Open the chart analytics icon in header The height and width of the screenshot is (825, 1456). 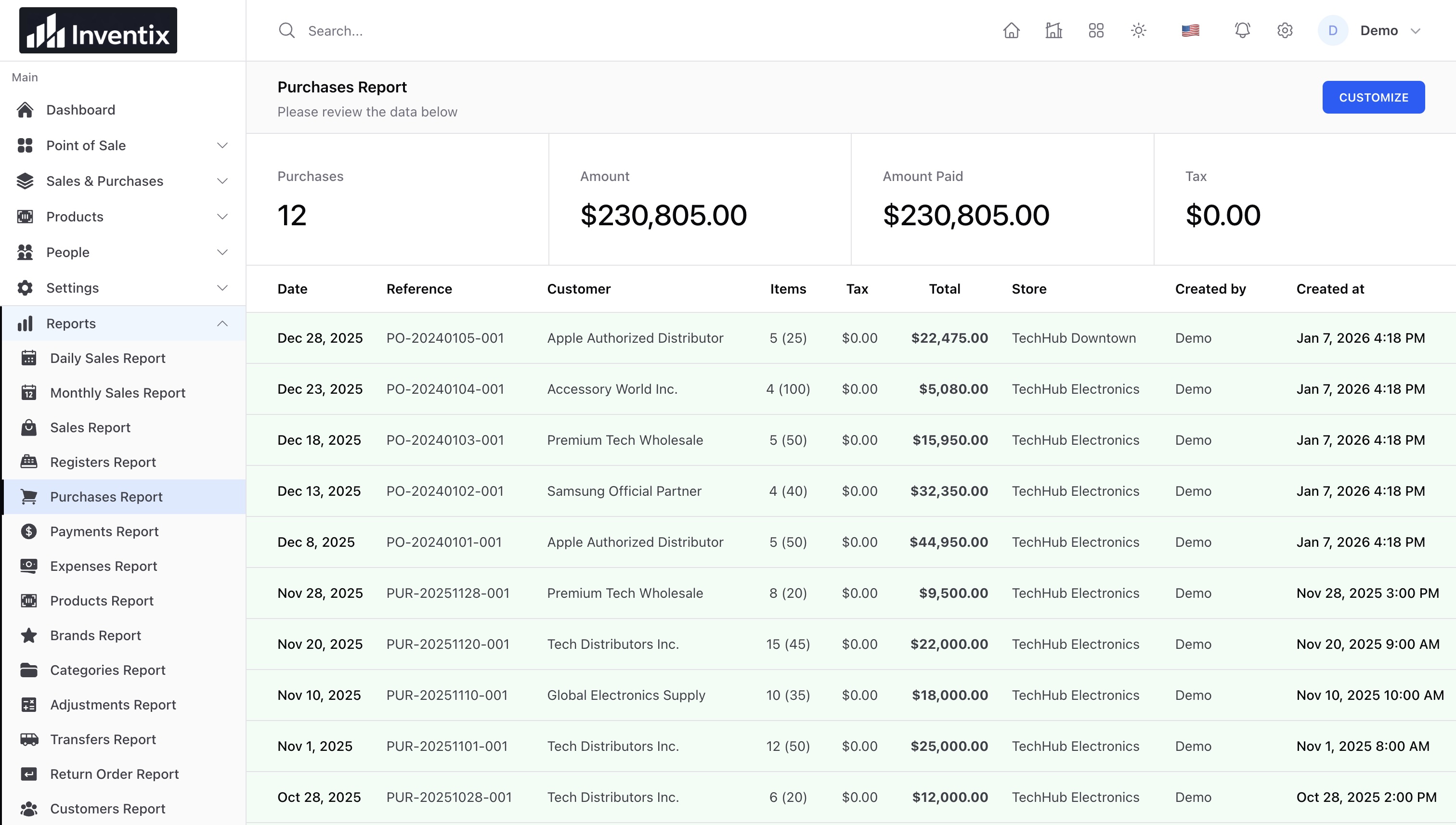1053,31
